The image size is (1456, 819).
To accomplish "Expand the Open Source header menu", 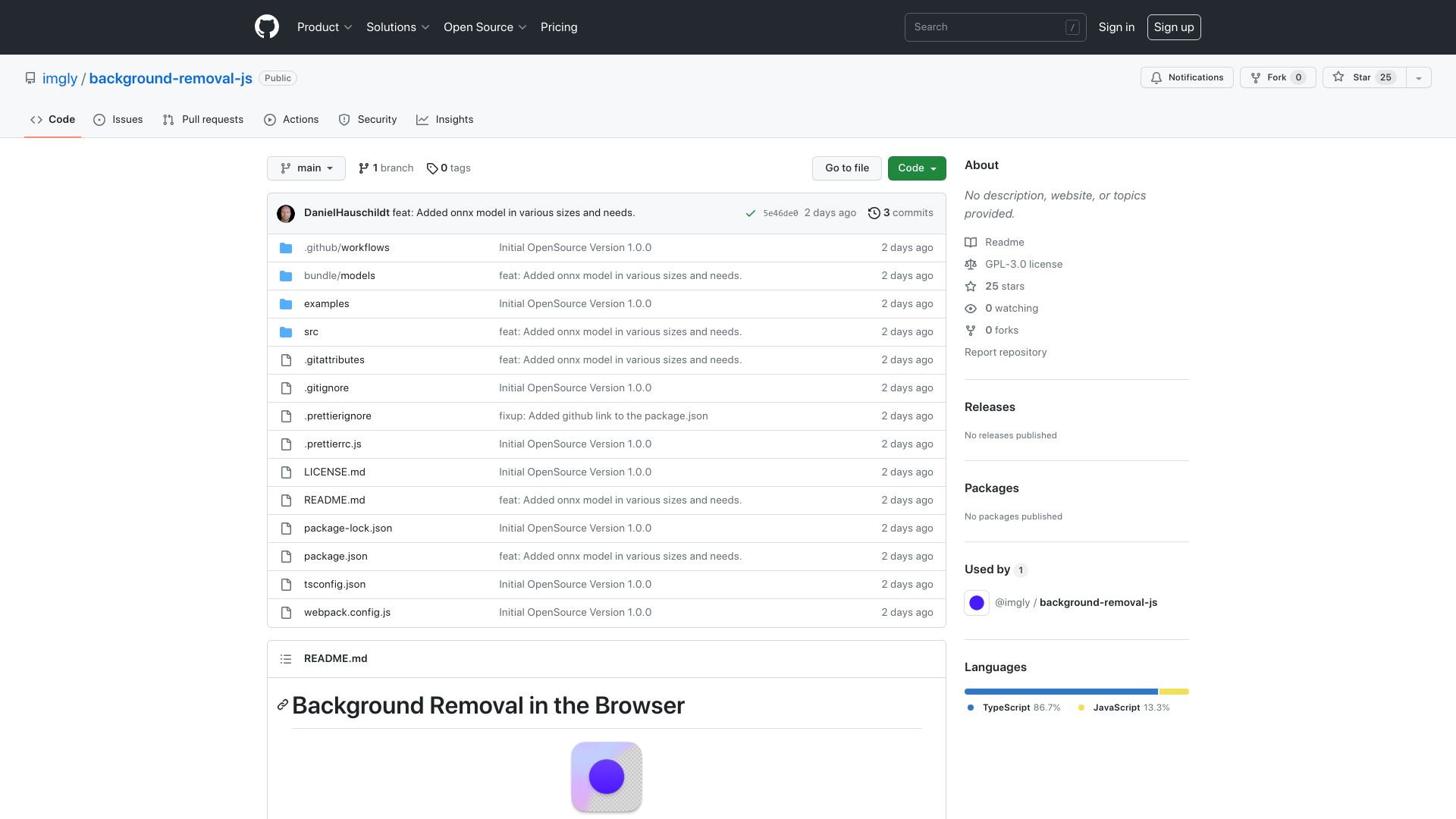I will [485, 27].
